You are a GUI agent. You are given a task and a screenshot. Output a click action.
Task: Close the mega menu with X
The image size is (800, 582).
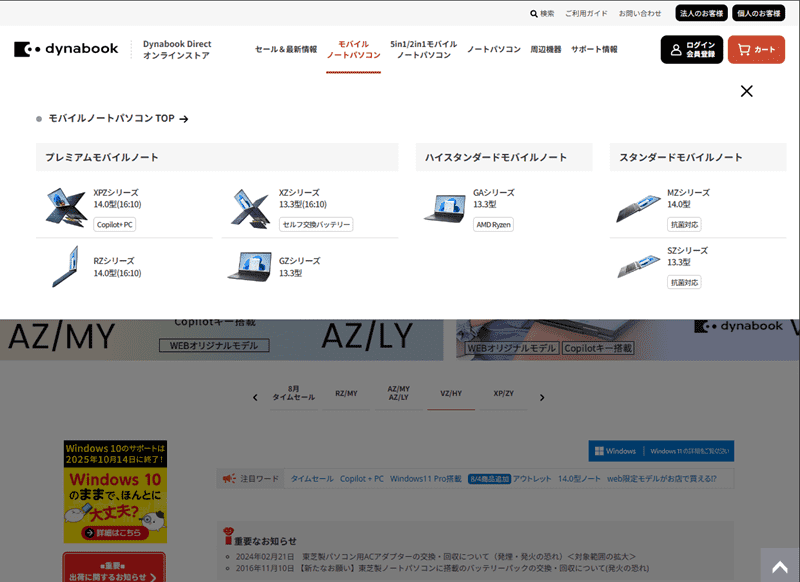(x=746, y=91)
